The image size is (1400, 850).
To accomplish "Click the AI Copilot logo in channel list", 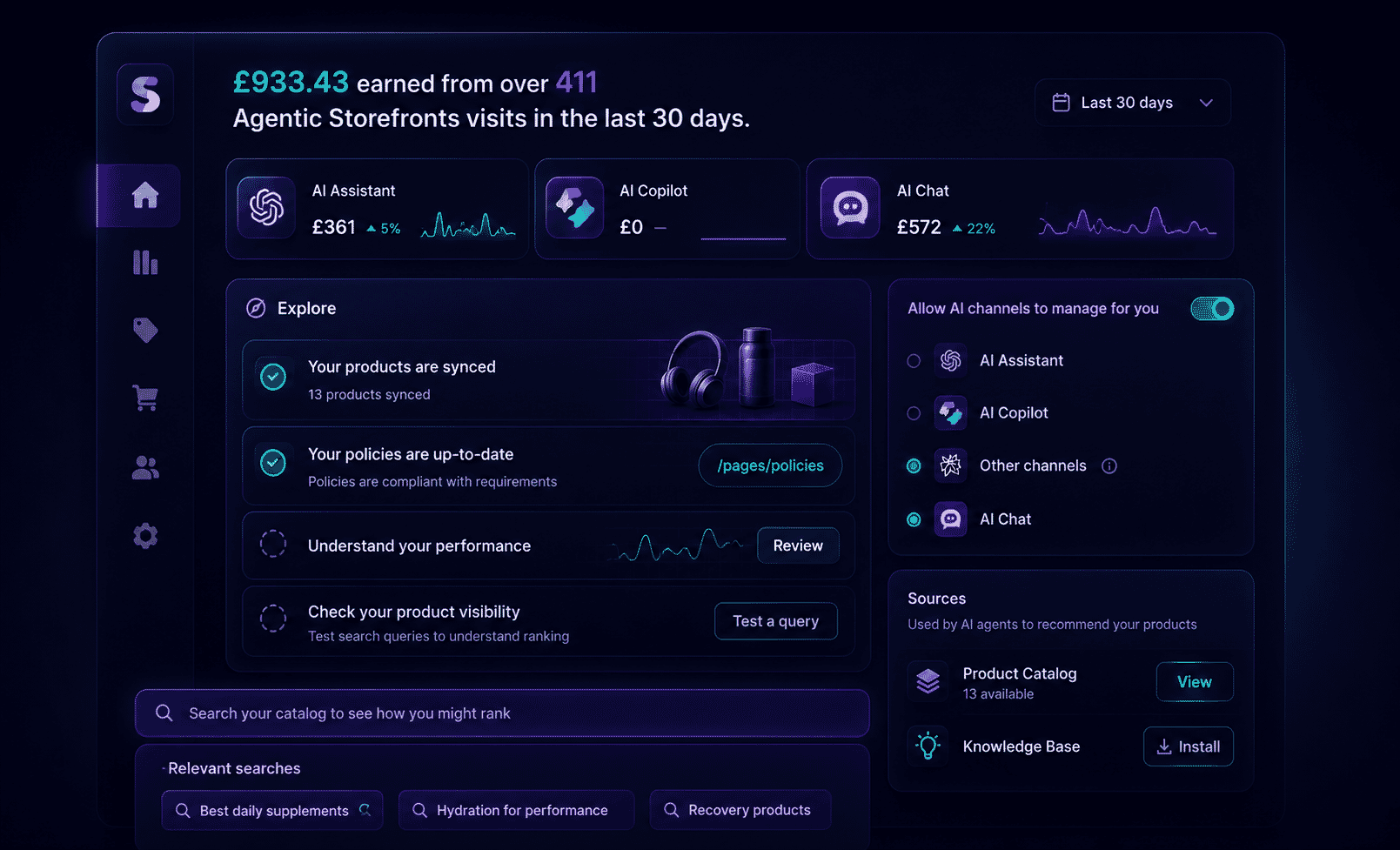I will pyautogui.click(x=951, y=413).
